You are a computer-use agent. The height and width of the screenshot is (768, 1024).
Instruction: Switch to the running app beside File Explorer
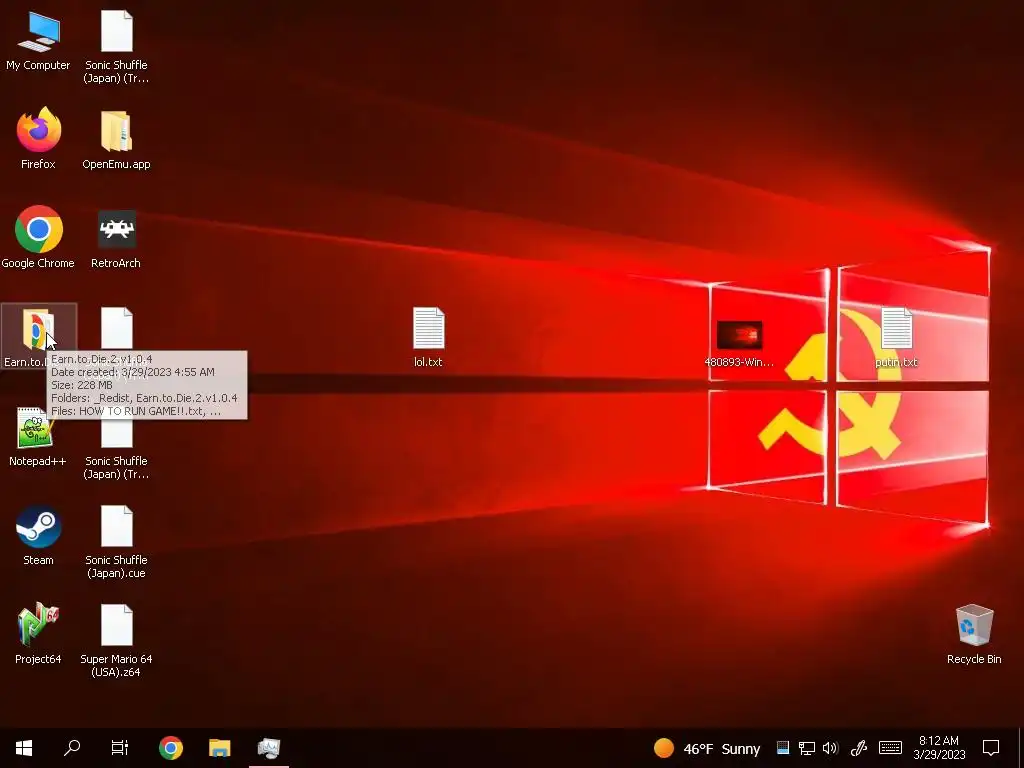click(x=268, y=748)
